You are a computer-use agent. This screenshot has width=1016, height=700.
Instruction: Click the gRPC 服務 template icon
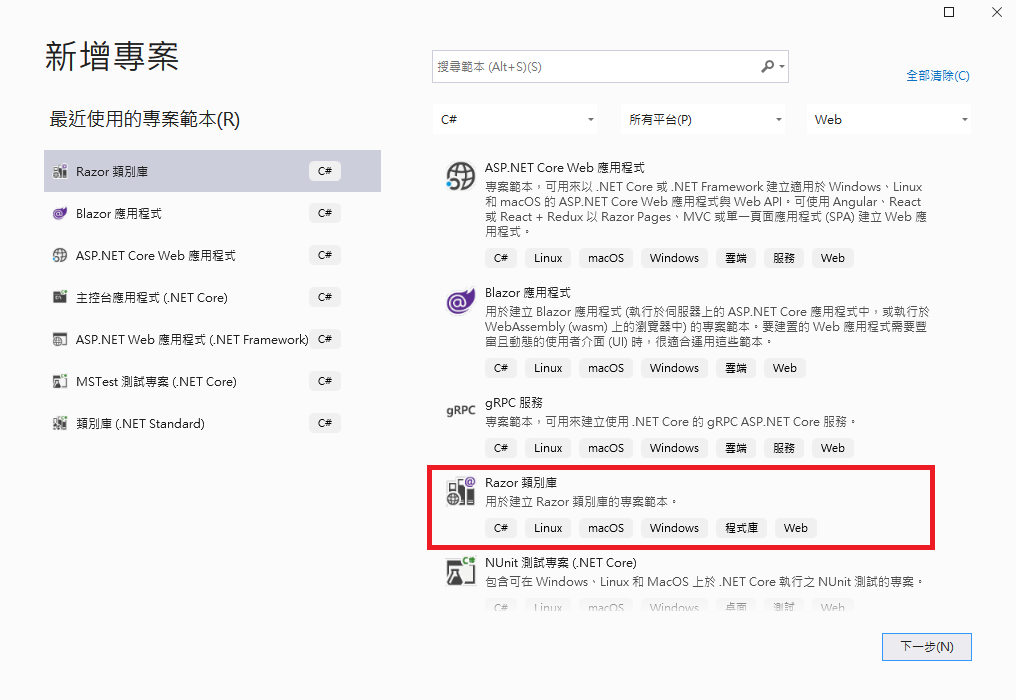click(461, 410)
